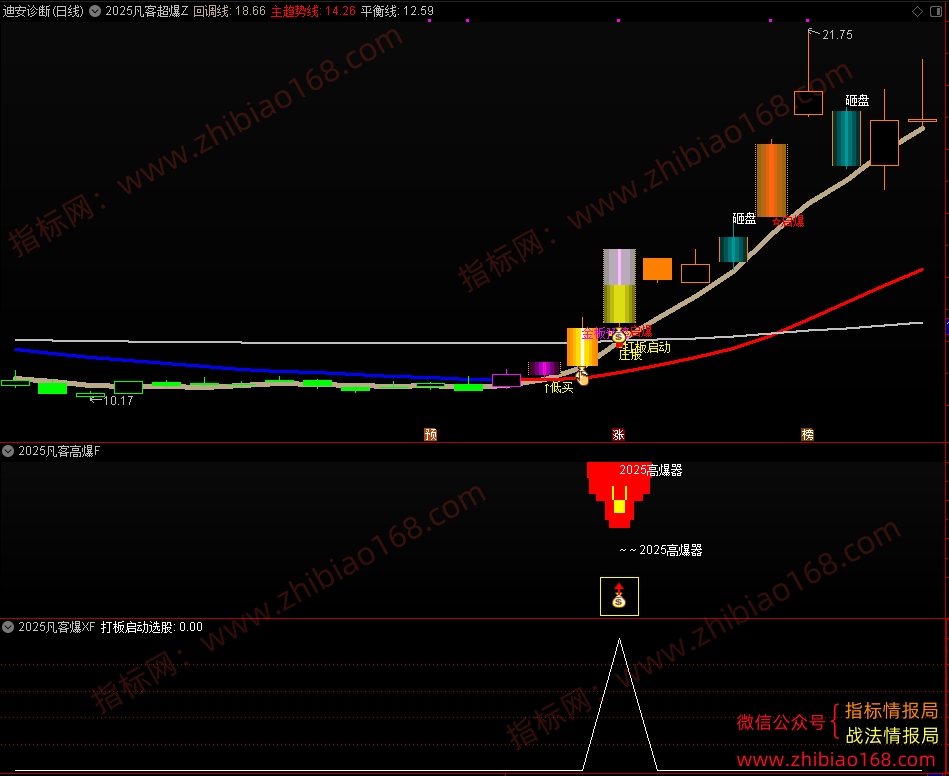949x776 pixels.
Task: Click the 战法情报局 text
Action: 891,735
